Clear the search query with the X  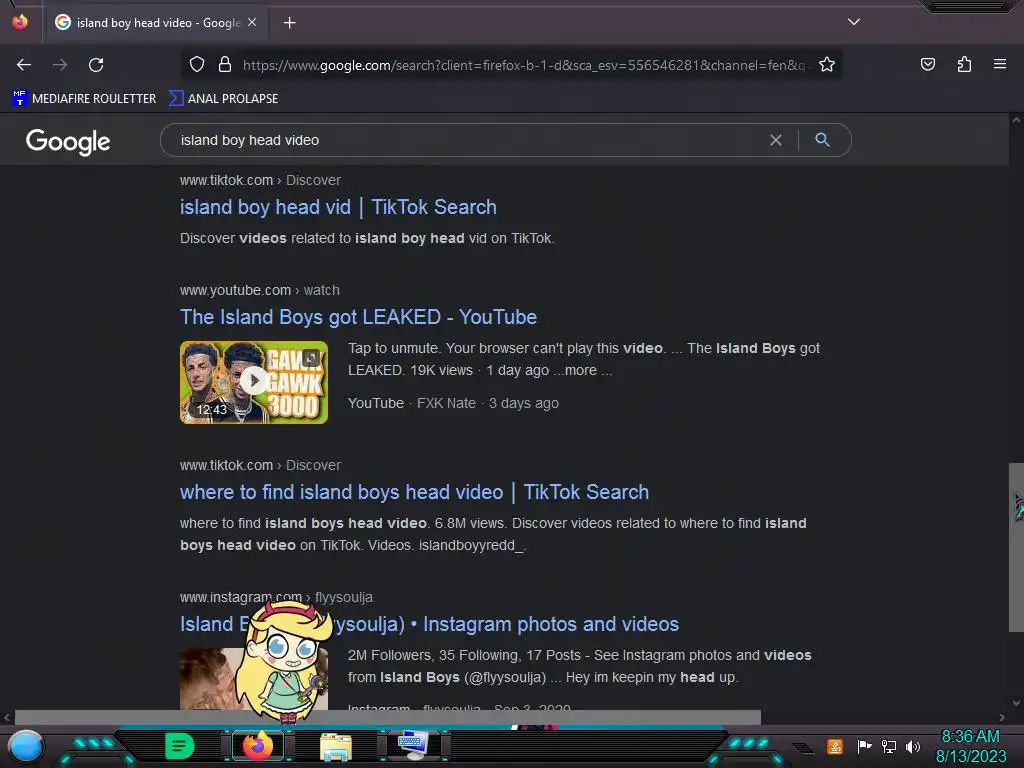click(x=776, y=140)
